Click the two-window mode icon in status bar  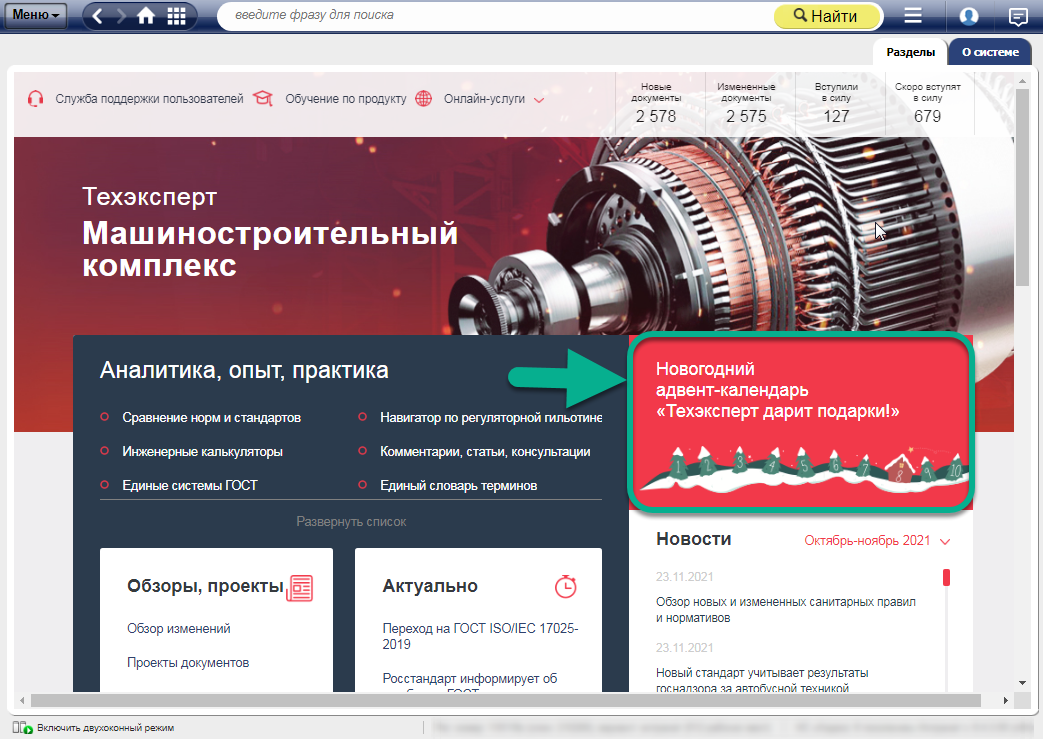coord(22,728)
